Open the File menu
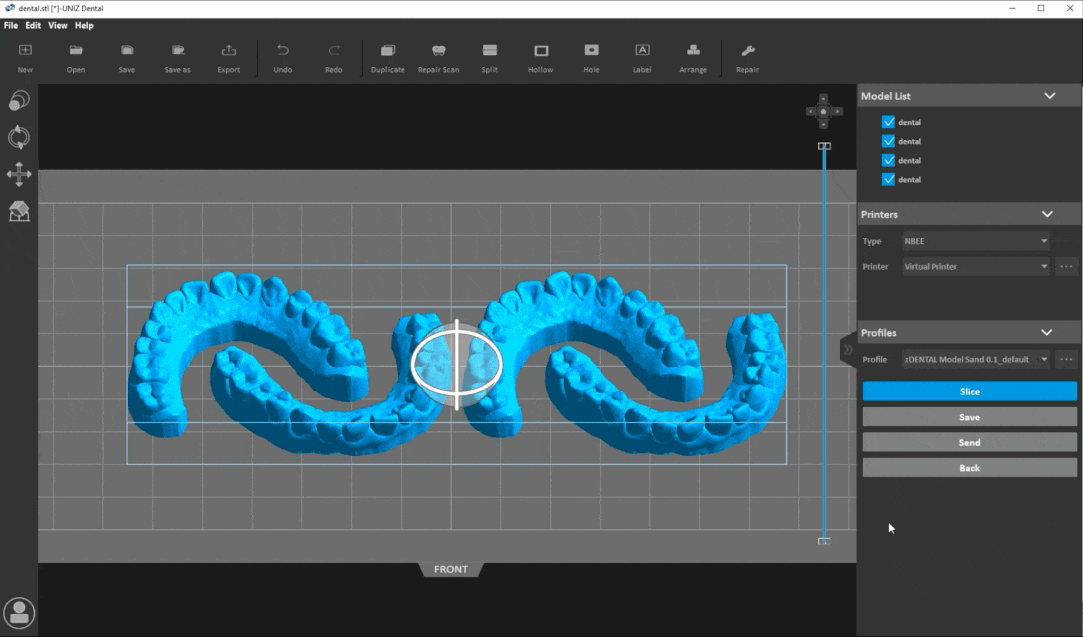This screenshot has width=1083, height=637. 11,25
